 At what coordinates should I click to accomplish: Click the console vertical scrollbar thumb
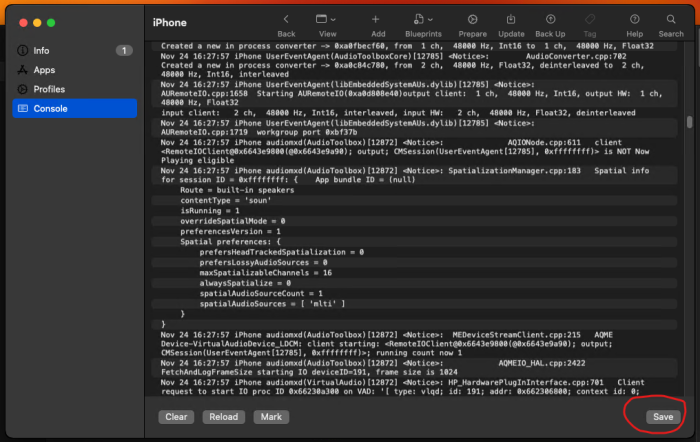click(x=690, y=122)
